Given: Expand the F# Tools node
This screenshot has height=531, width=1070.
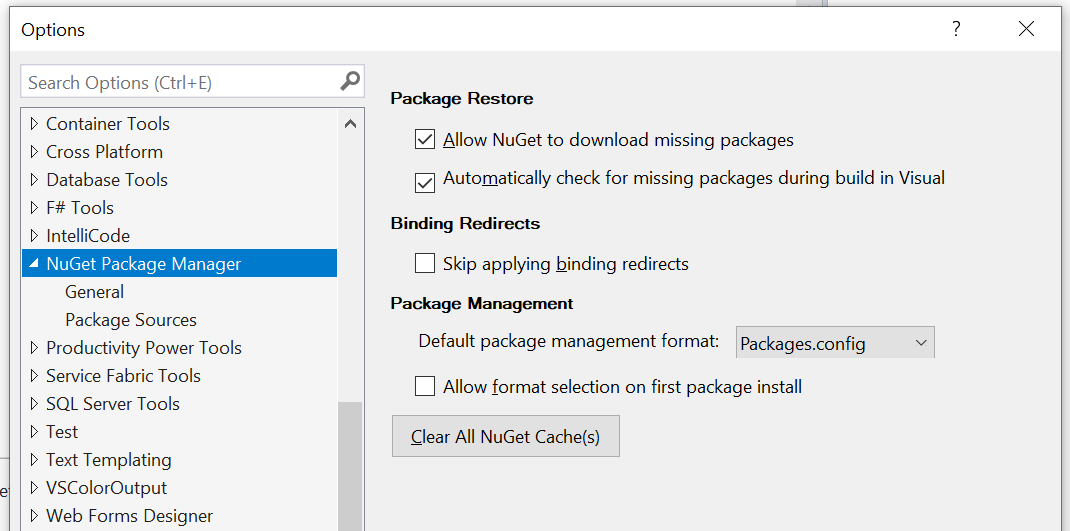Looking at the screenshot, I should (x=35, y=207).
